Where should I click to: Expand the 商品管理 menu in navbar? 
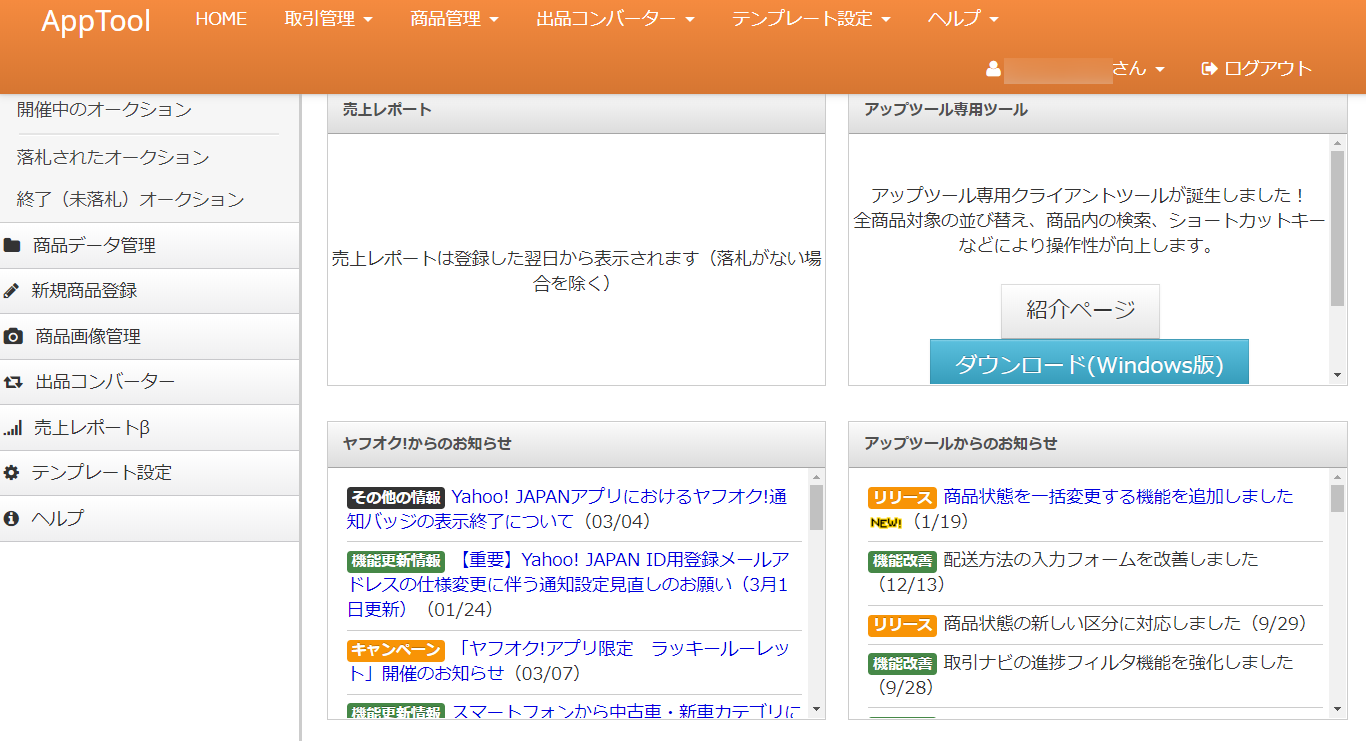click(x=454, y=19)
